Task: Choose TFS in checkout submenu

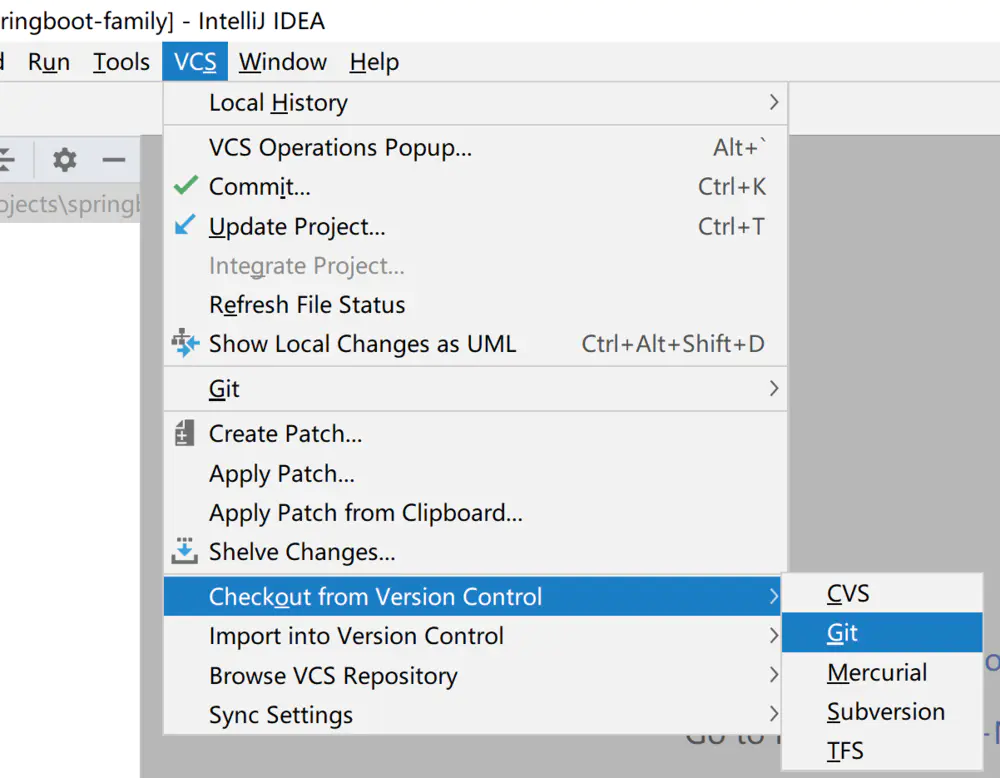Action: click(x=882, y=751)
